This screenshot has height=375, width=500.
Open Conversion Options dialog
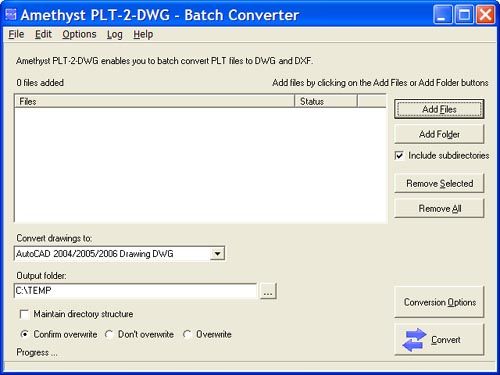click(x=439, y=302)
